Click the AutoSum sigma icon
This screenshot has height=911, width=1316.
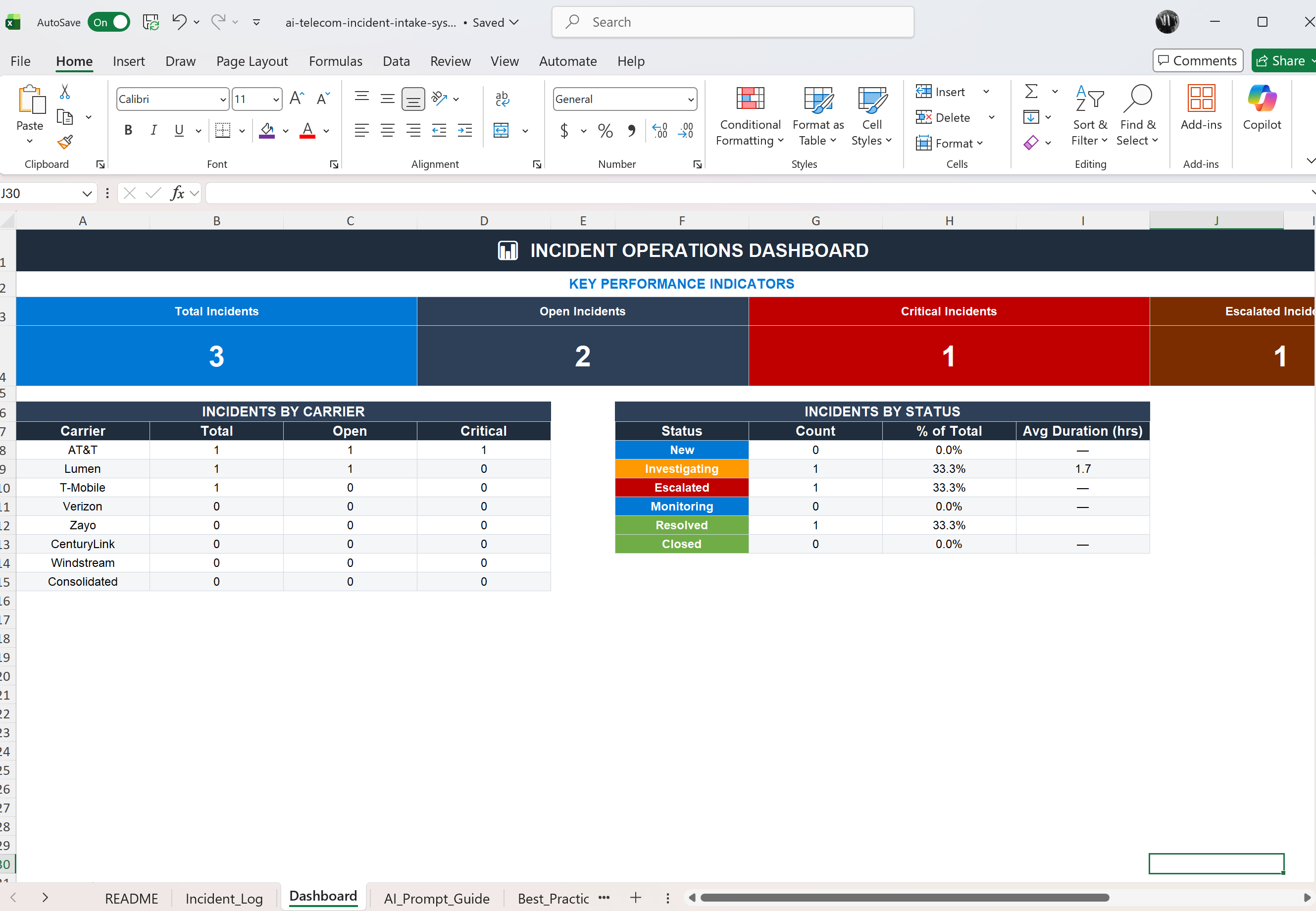(x=1031, y=91)
